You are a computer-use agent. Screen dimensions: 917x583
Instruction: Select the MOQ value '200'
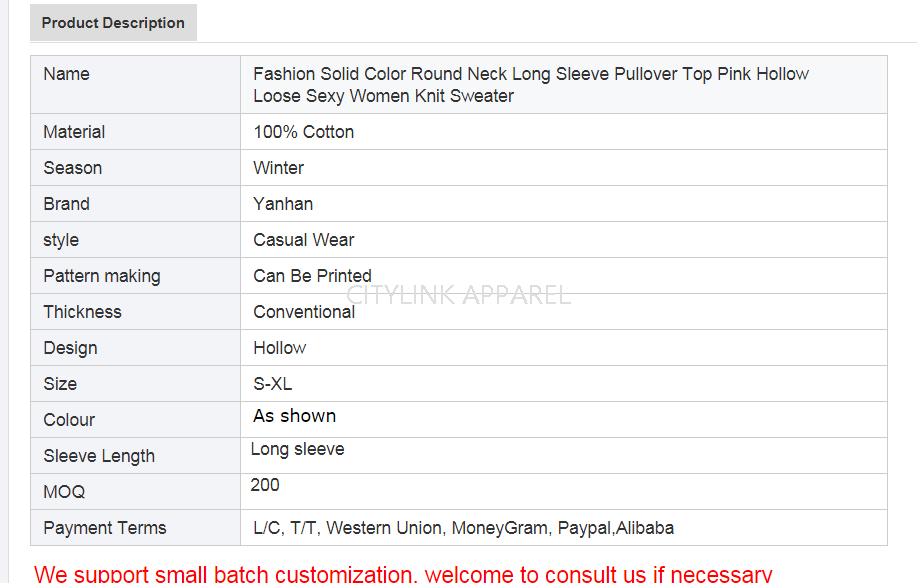click(x=265, y=485)
